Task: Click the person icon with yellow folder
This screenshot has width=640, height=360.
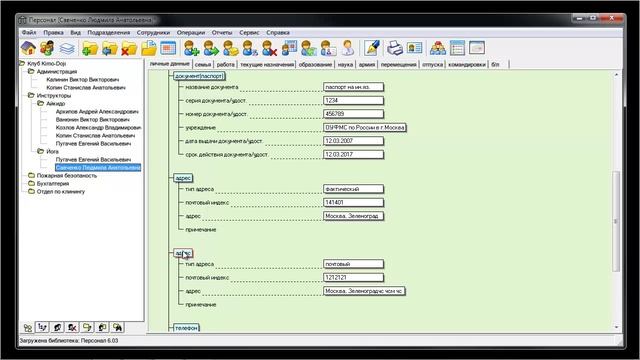Action: (231, 49)
